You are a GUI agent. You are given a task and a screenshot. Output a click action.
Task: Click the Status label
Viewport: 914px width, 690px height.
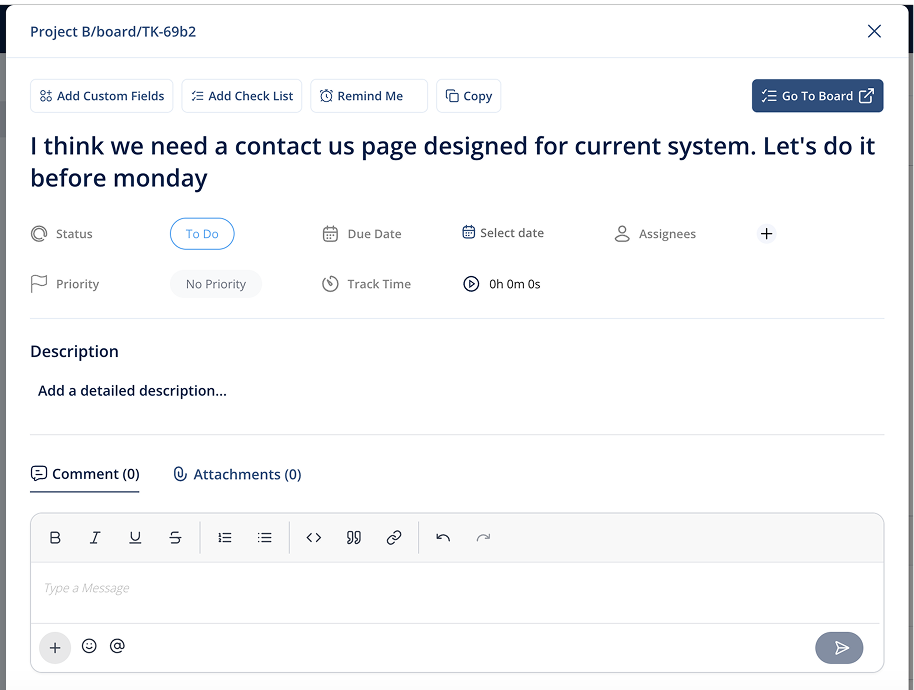click(74, 234)
